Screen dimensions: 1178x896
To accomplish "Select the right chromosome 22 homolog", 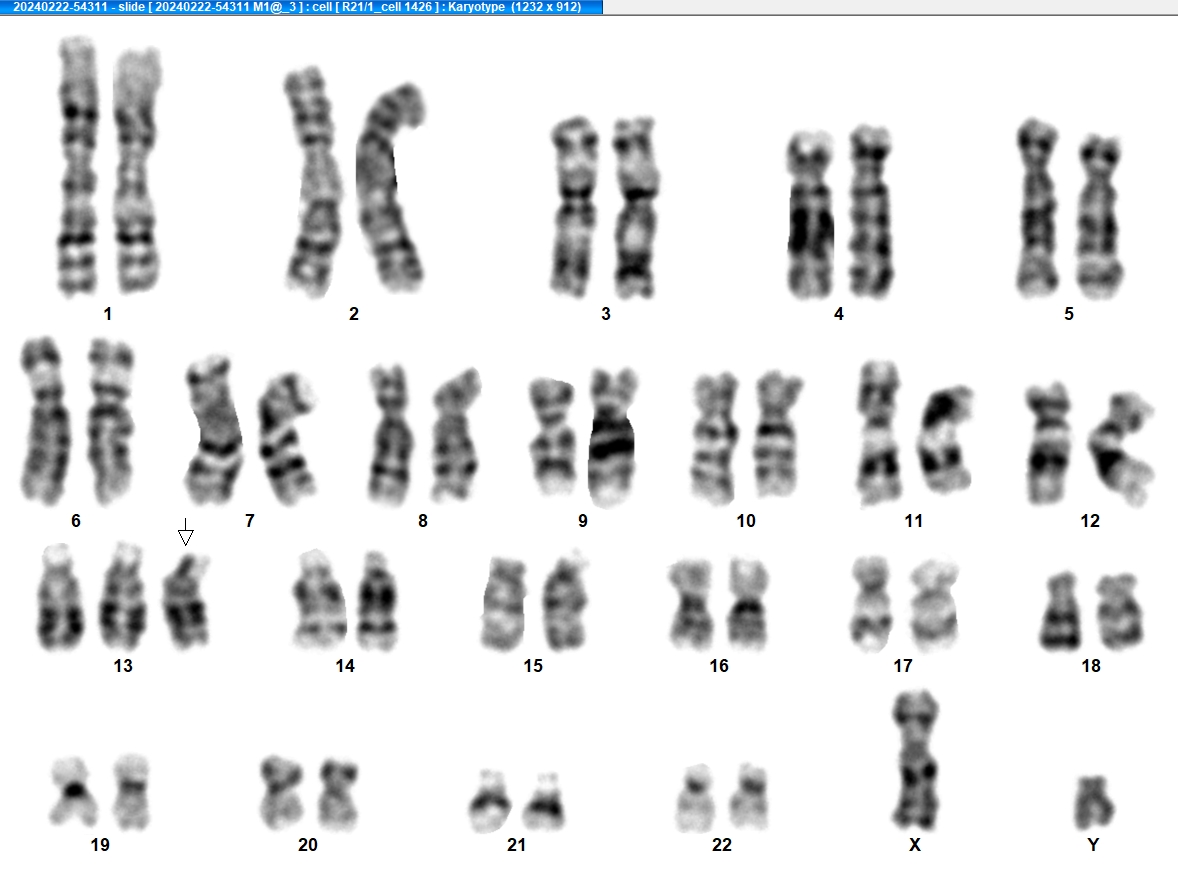I will (x=751, y=798).
